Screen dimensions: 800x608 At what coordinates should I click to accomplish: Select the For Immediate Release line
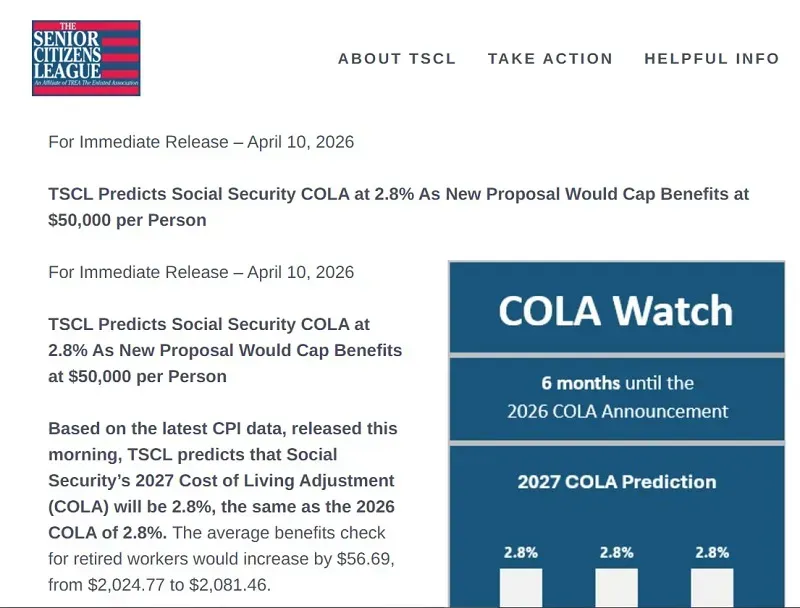[x=200, y=142]
